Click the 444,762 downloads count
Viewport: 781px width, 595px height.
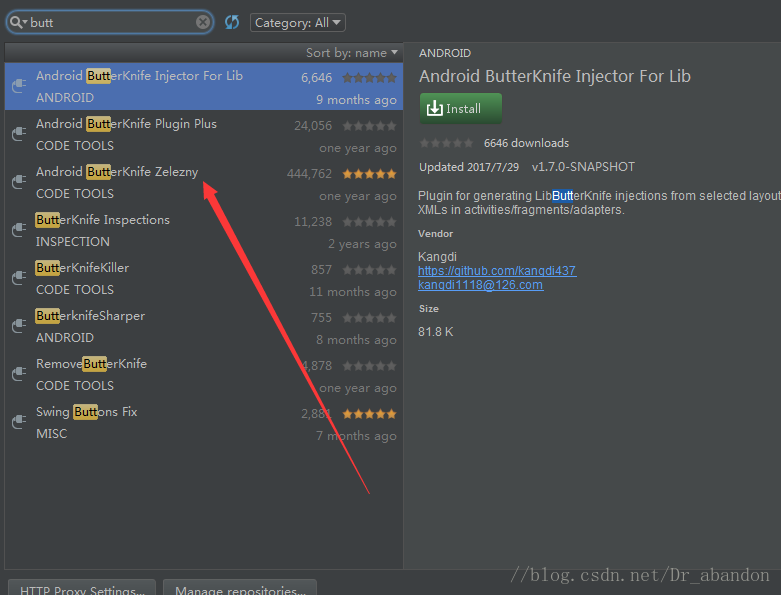click(x=309, y=174)
